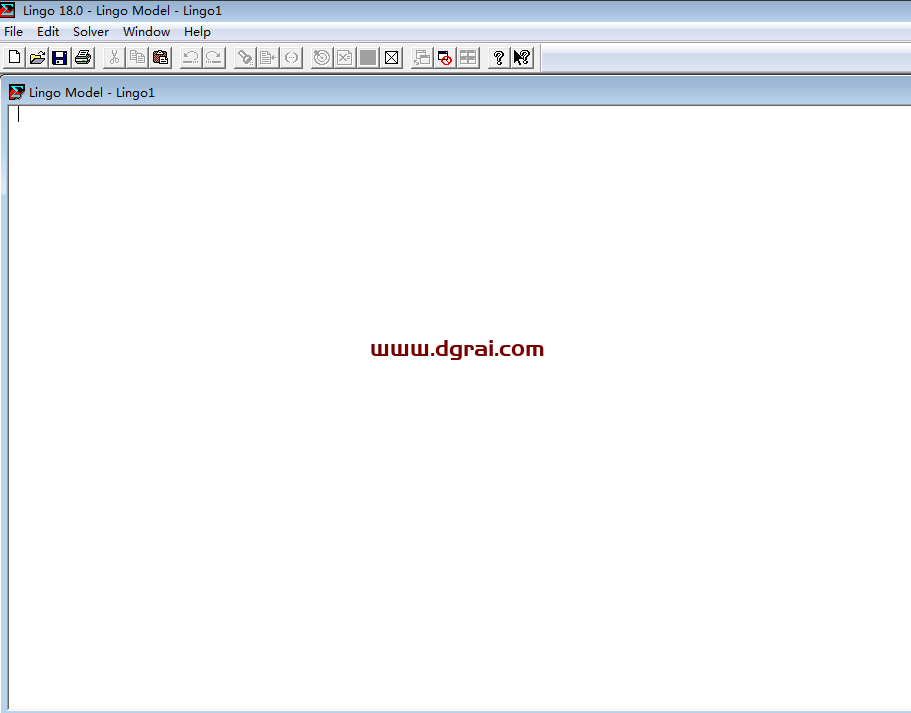This screenshot has height=713, width=911.
Task: Click the crossed-box toolbar icon
Action: click(392, 58)
